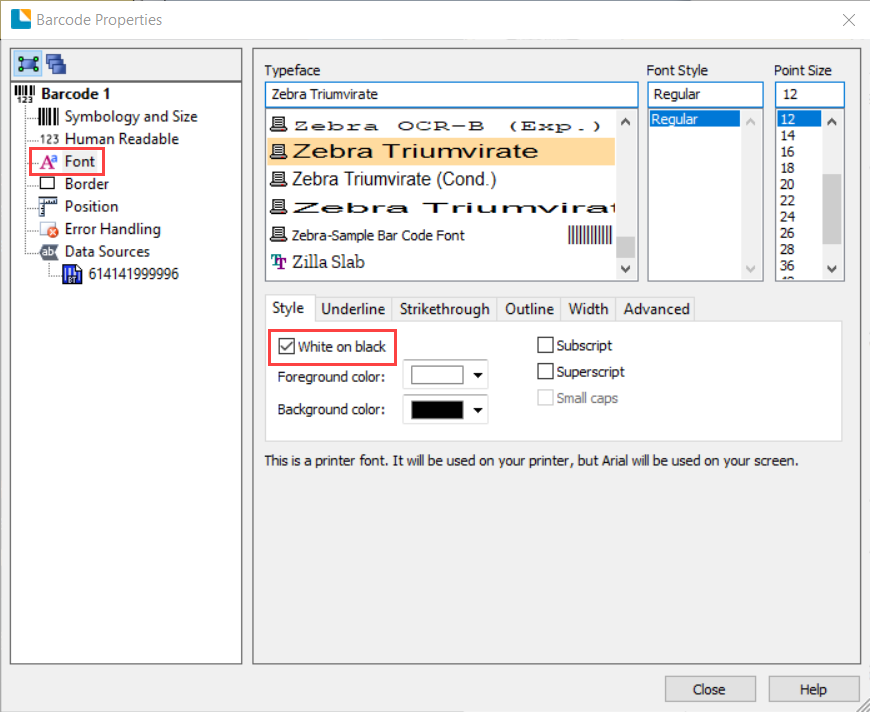Close the Barcode Properties window

coord(848,20)
